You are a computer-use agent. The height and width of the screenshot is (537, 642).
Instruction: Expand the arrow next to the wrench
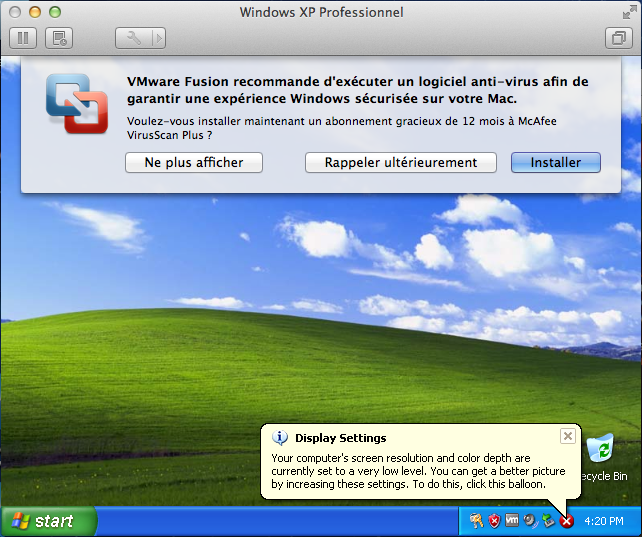(x=159, y=38)
